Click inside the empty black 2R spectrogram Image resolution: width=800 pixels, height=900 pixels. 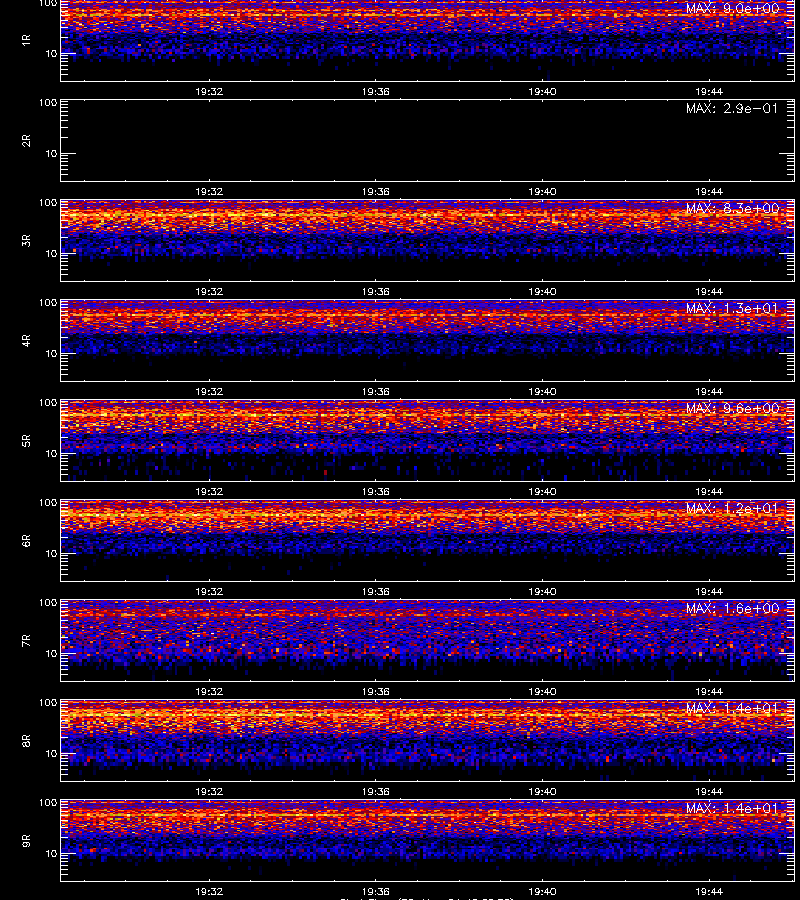click(428, 141)
